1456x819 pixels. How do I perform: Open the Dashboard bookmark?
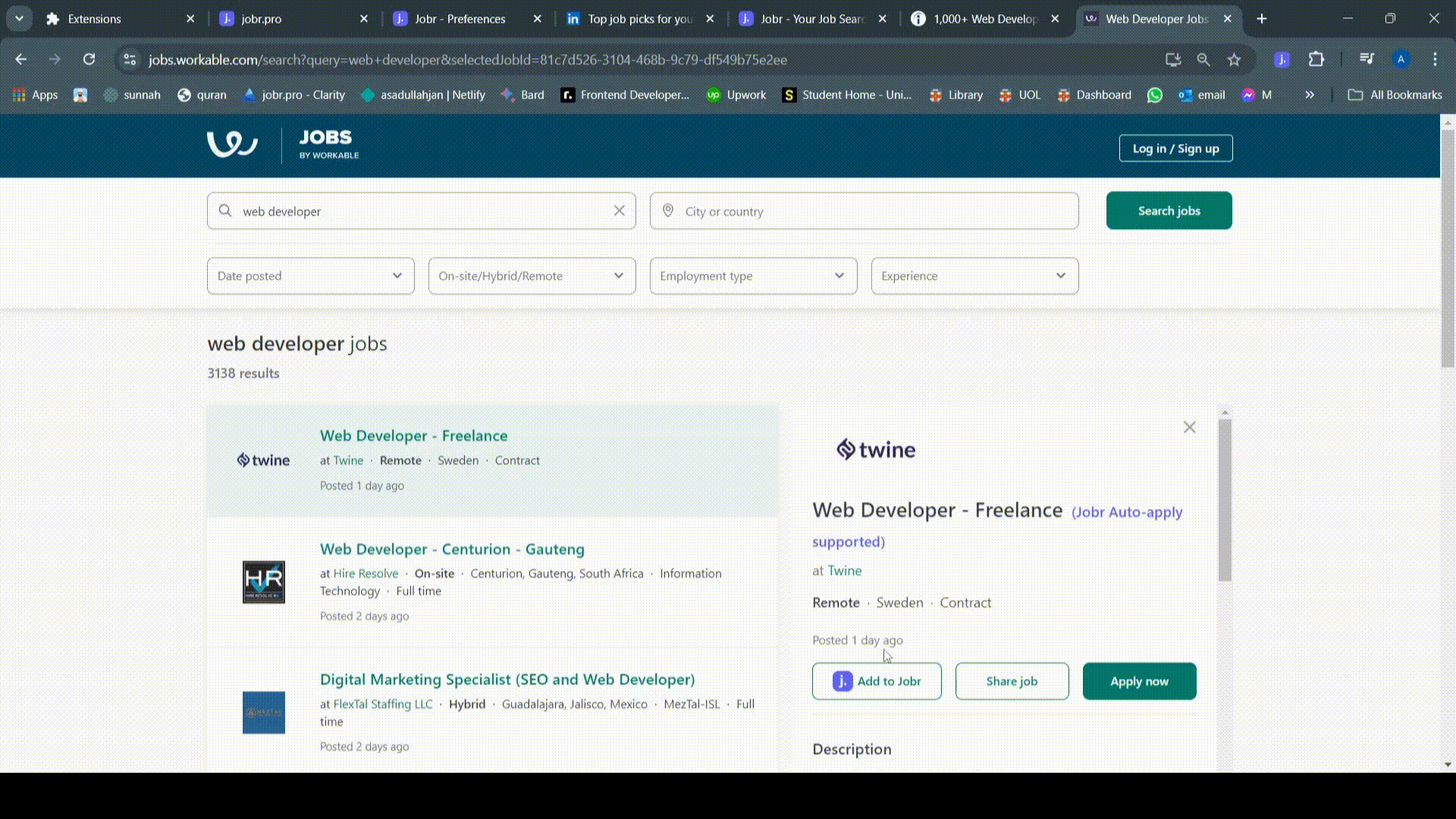[x=1094, y=95]
